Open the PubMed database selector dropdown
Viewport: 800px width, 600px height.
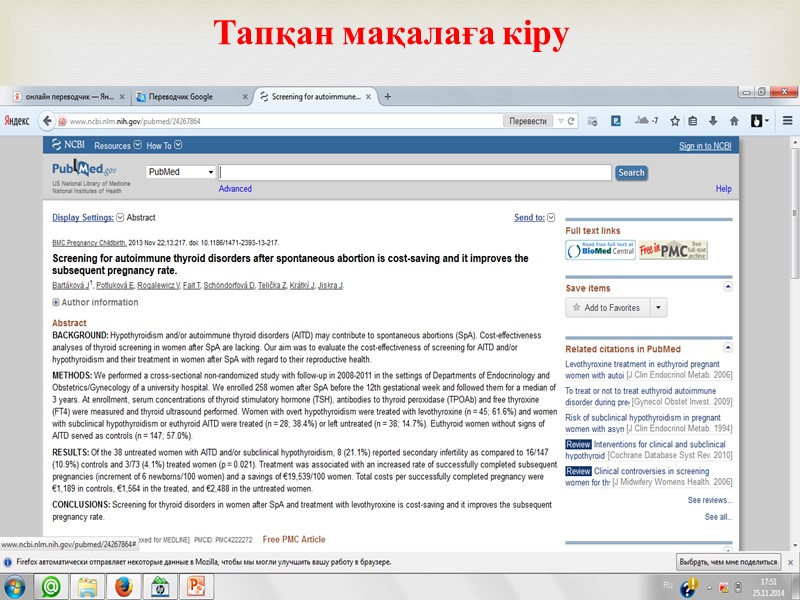[x=180, y=172]
